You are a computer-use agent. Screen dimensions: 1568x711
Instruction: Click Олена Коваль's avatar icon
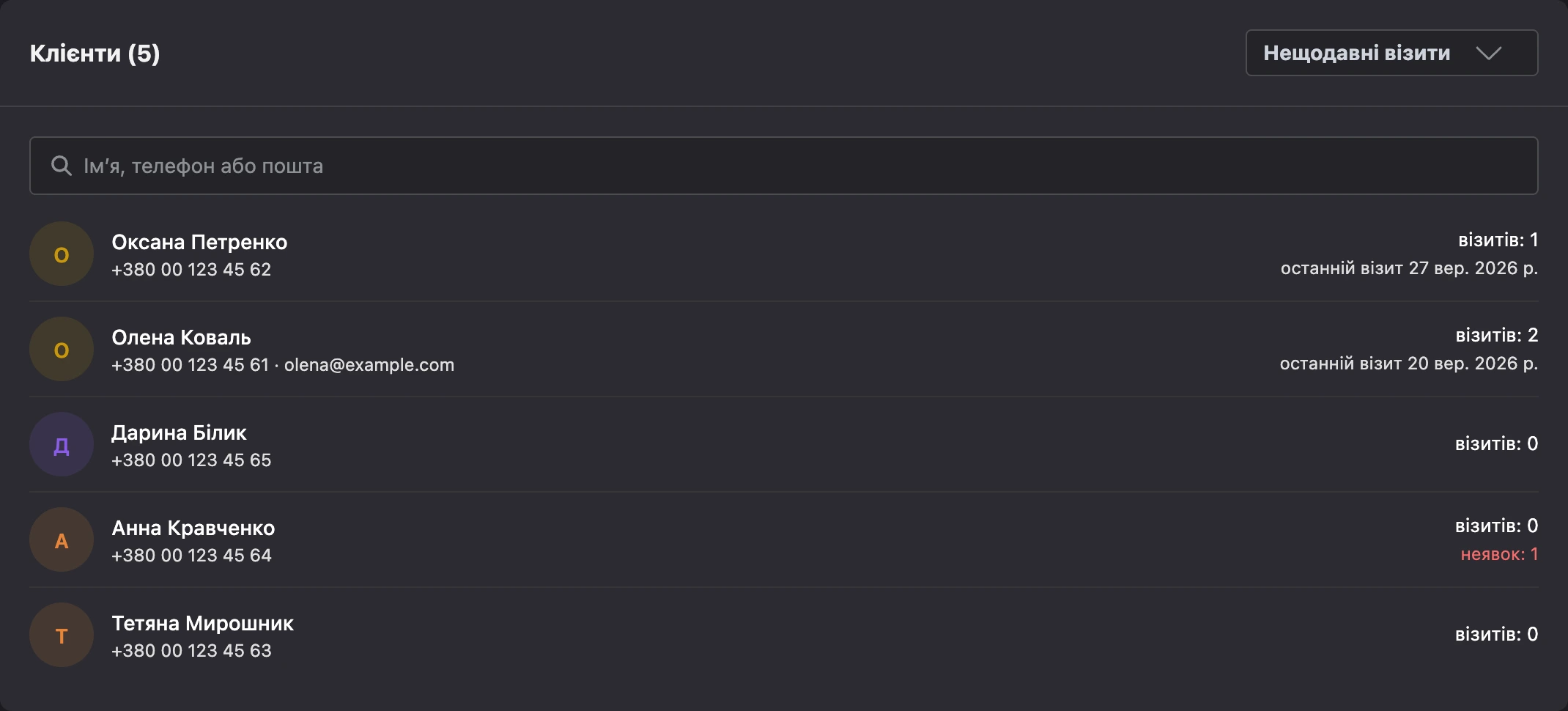tap(62, 349)
